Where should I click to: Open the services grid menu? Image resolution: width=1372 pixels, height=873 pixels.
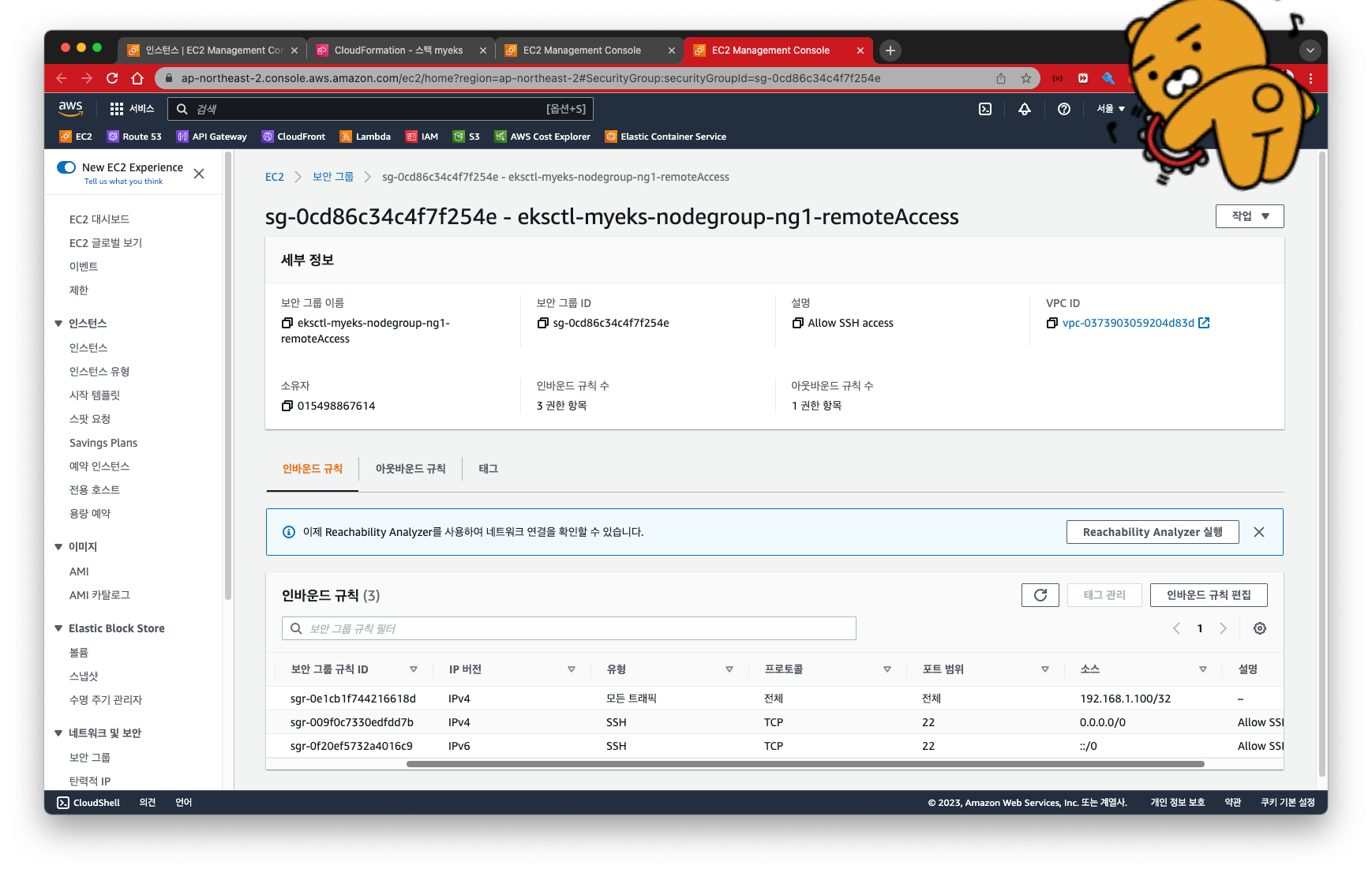(132, 109)
